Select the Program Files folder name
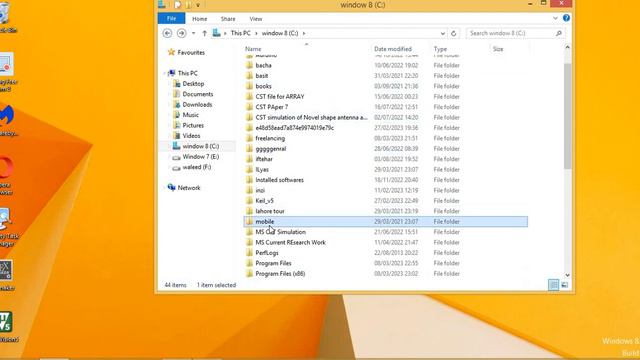640x360 pixels. [x=273, y=263]
